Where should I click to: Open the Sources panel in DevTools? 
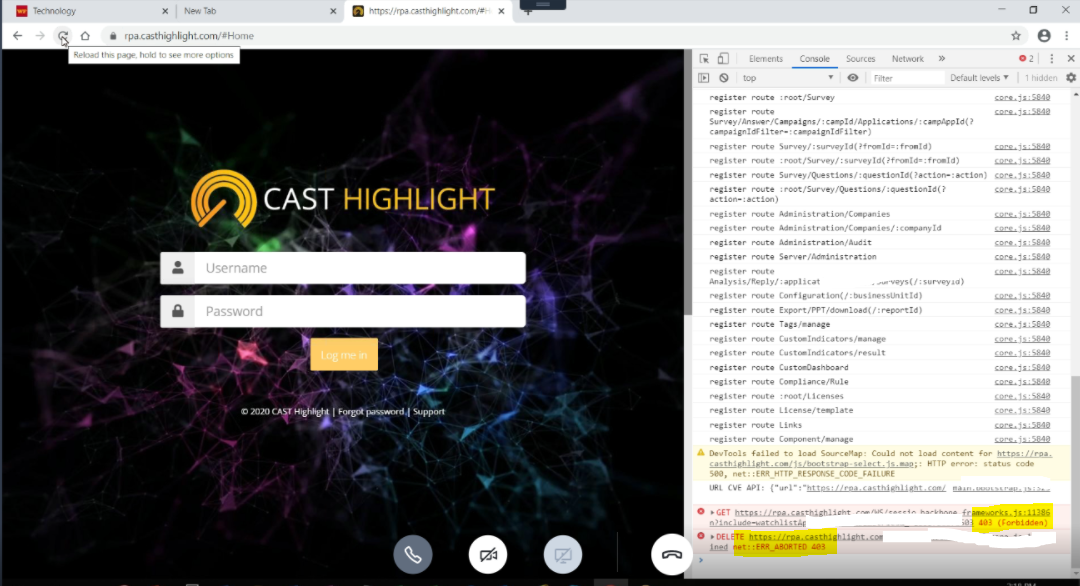tap(860, 59)
